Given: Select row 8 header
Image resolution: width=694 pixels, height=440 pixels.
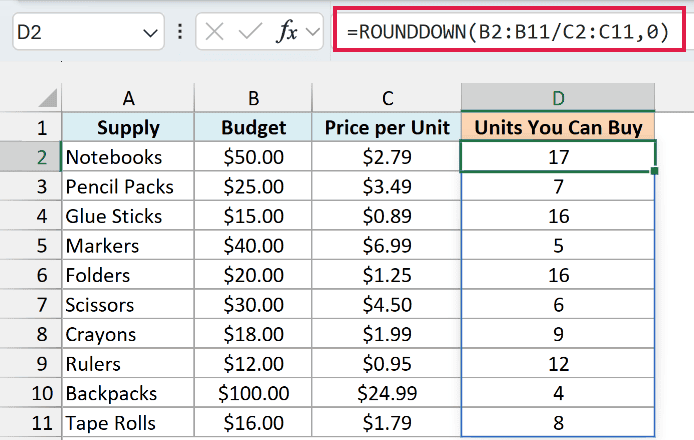Looking at the screenshot, I should pyautogui.click(x=31, y=334).
